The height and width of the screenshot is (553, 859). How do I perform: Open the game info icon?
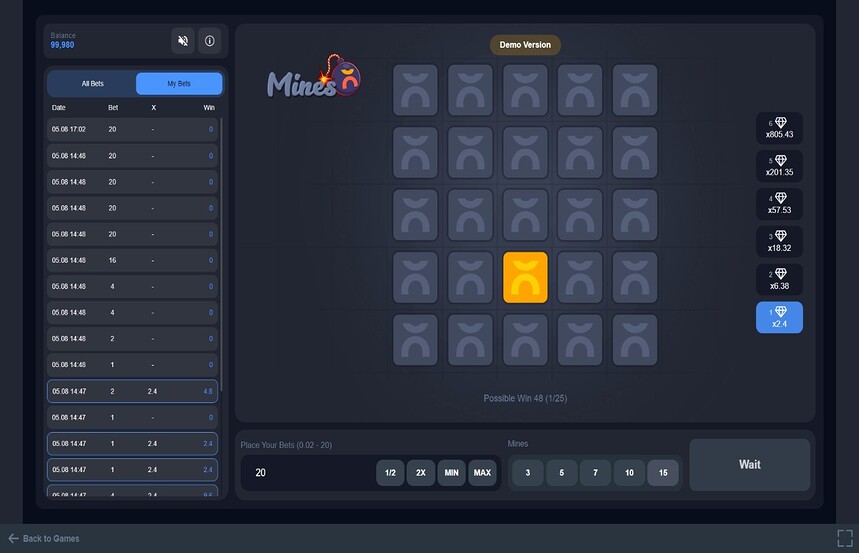coord(209,41)
